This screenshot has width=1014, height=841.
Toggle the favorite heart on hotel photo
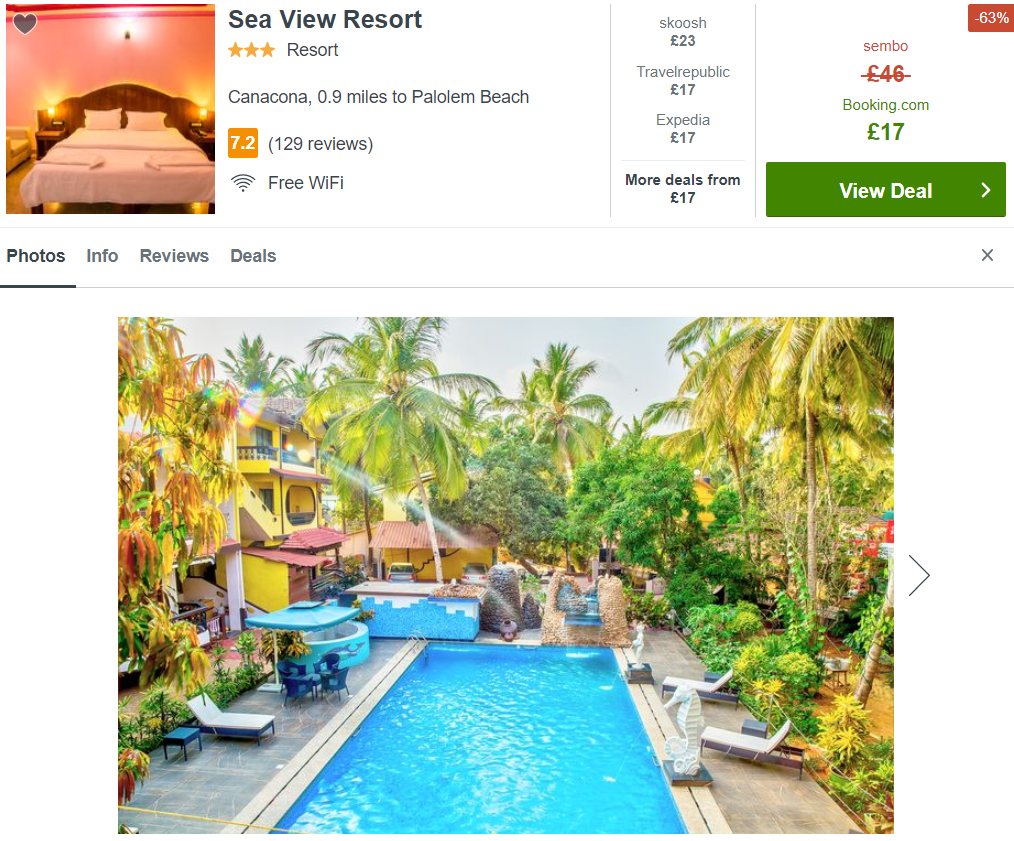[x=25, y=24]
